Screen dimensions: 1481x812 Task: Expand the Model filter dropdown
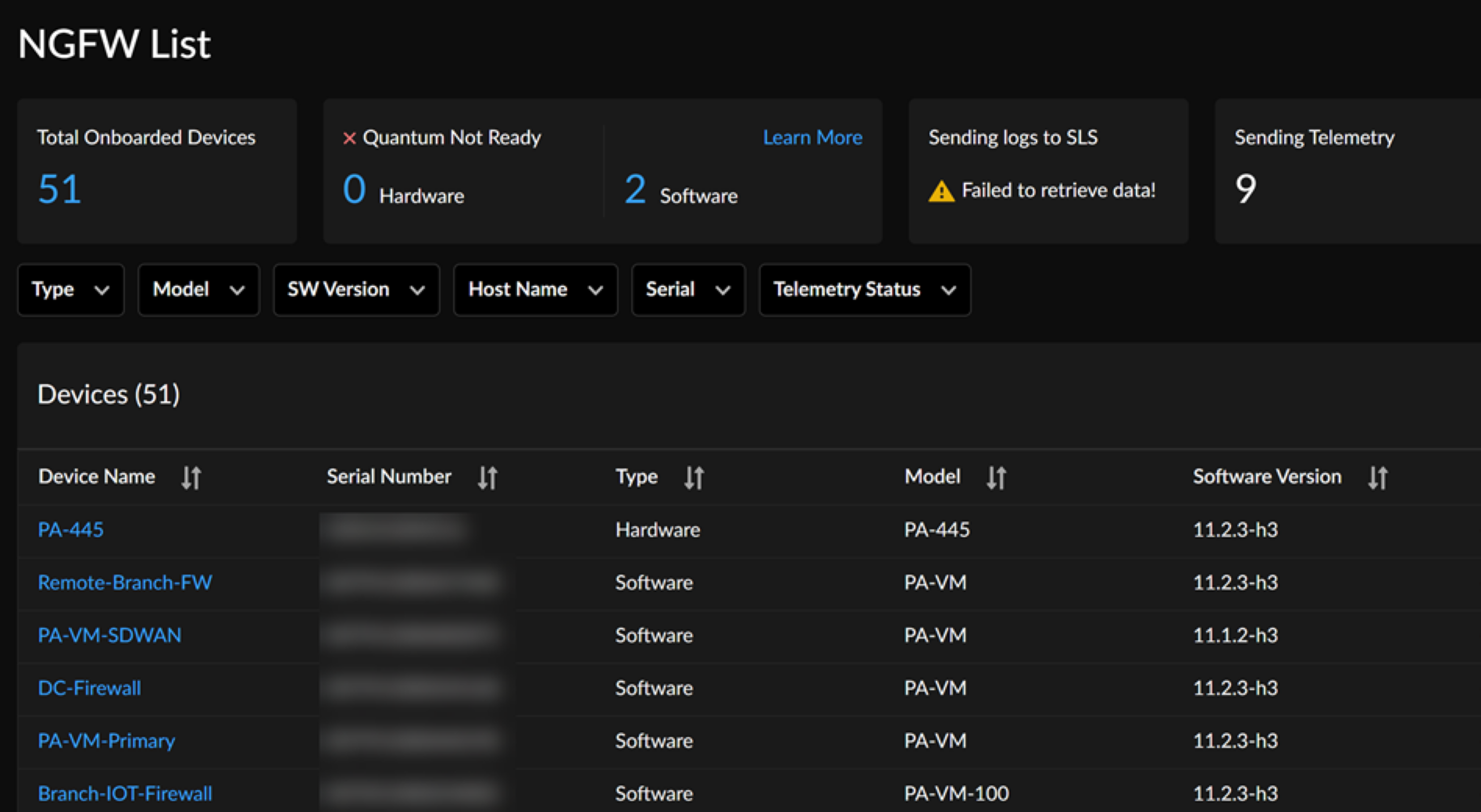click(198, 289)
